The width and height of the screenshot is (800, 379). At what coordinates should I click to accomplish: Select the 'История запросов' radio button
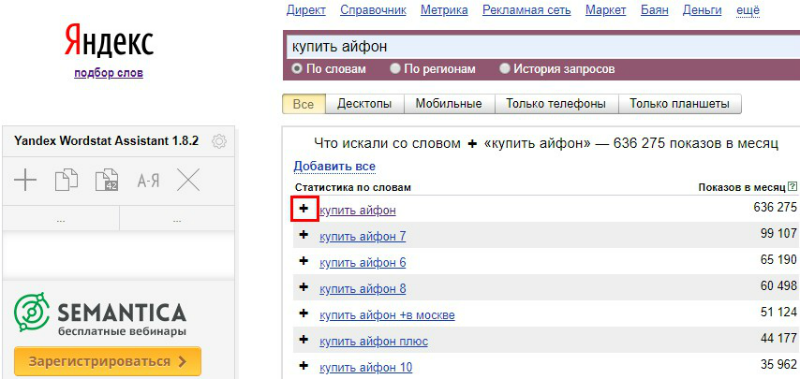505,68
